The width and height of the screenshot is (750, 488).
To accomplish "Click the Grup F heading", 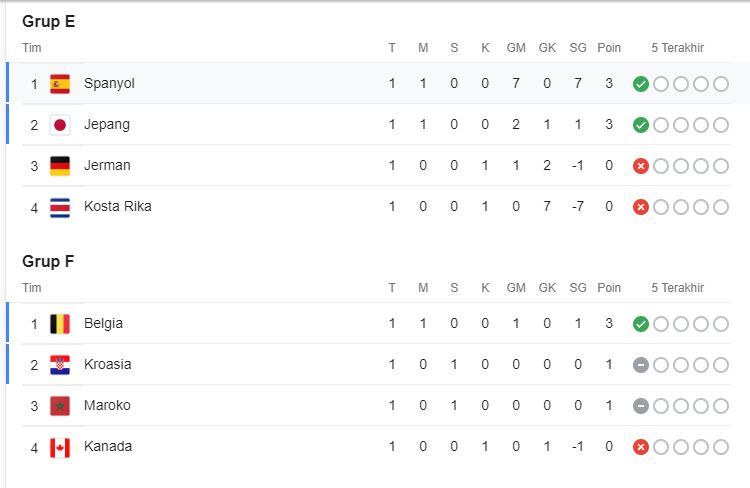I will coord(49,262).
